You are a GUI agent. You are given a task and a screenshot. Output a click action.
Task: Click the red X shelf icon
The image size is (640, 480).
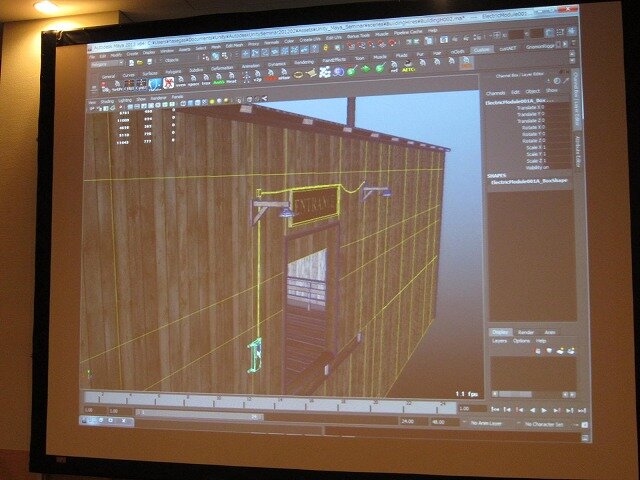[169, 83]
